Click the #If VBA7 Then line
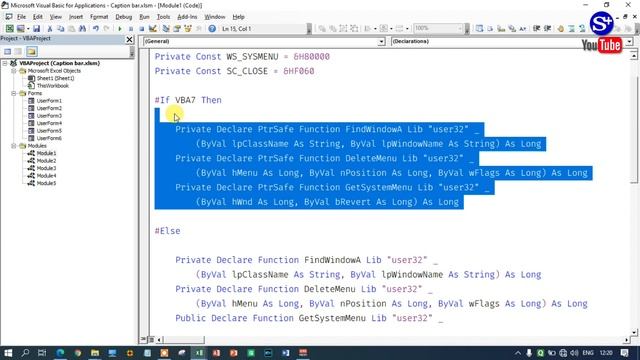Image resolution: width=640 pixels, height=360 pixels. [x=188, y=100]
